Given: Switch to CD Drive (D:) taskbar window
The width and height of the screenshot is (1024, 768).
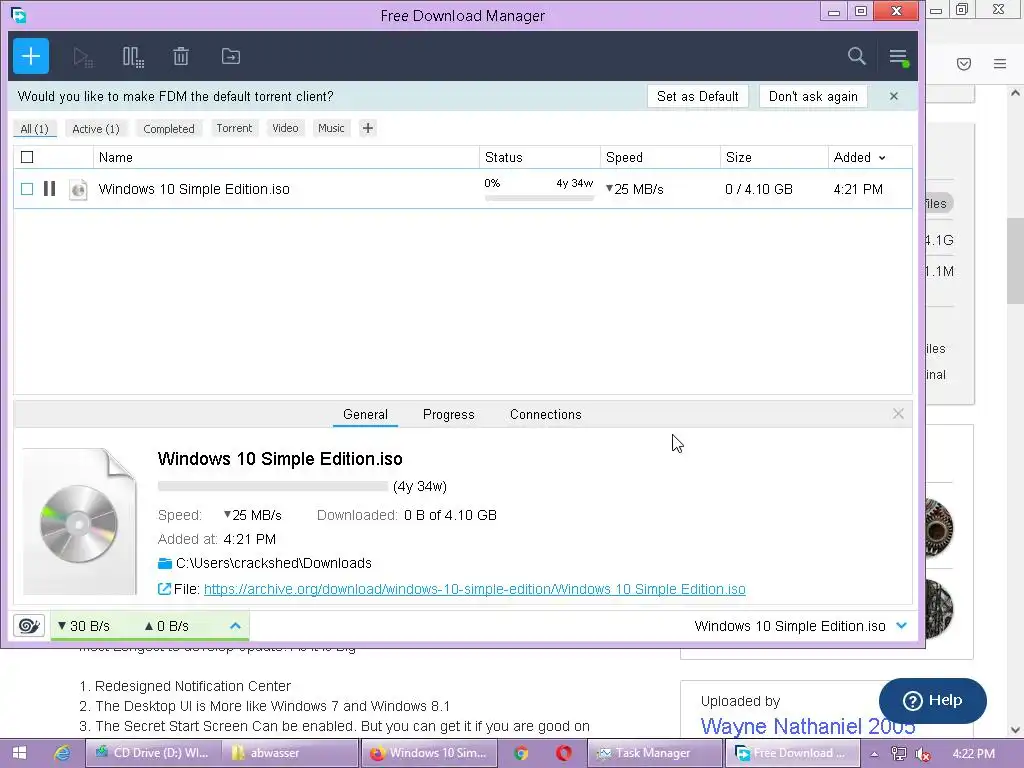Looking at the screenshot, I should point(153,753).
